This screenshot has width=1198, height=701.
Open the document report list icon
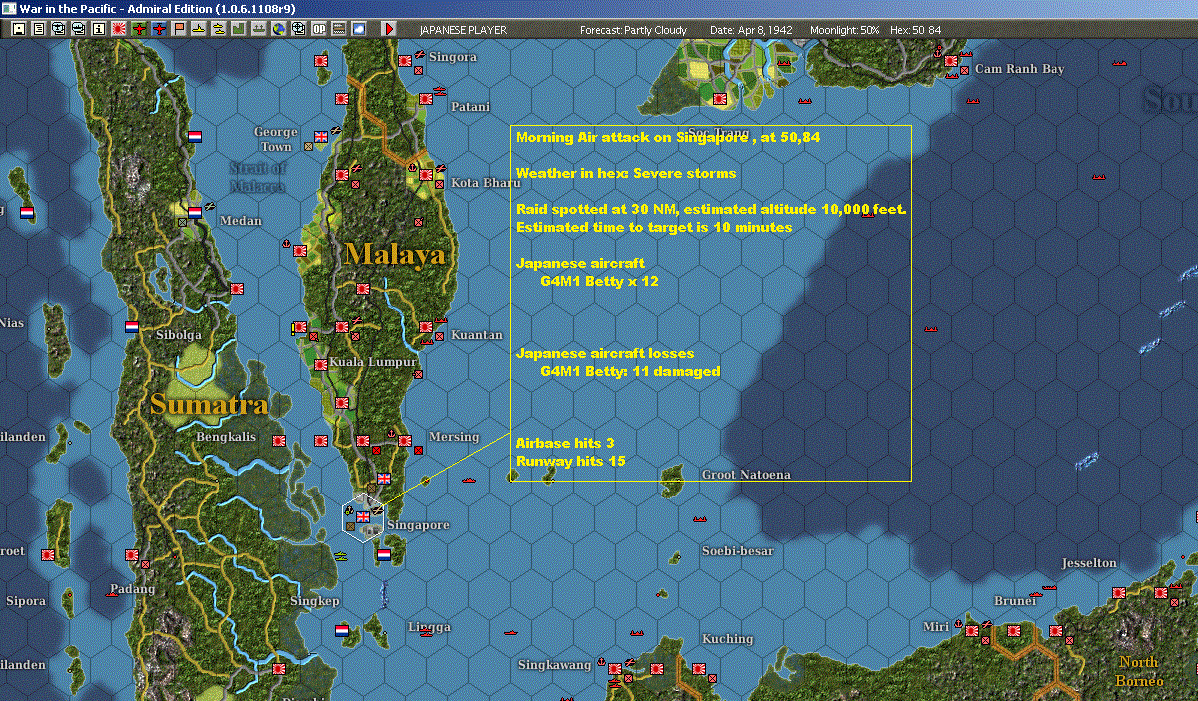click(x=39, y=29)
